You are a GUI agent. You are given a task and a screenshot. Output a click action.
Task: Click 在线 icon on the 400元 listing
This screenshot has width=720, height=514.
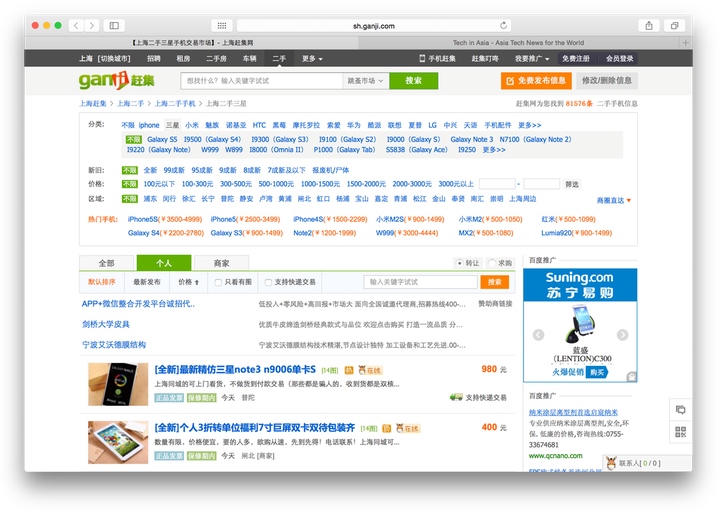click(408, 429)
